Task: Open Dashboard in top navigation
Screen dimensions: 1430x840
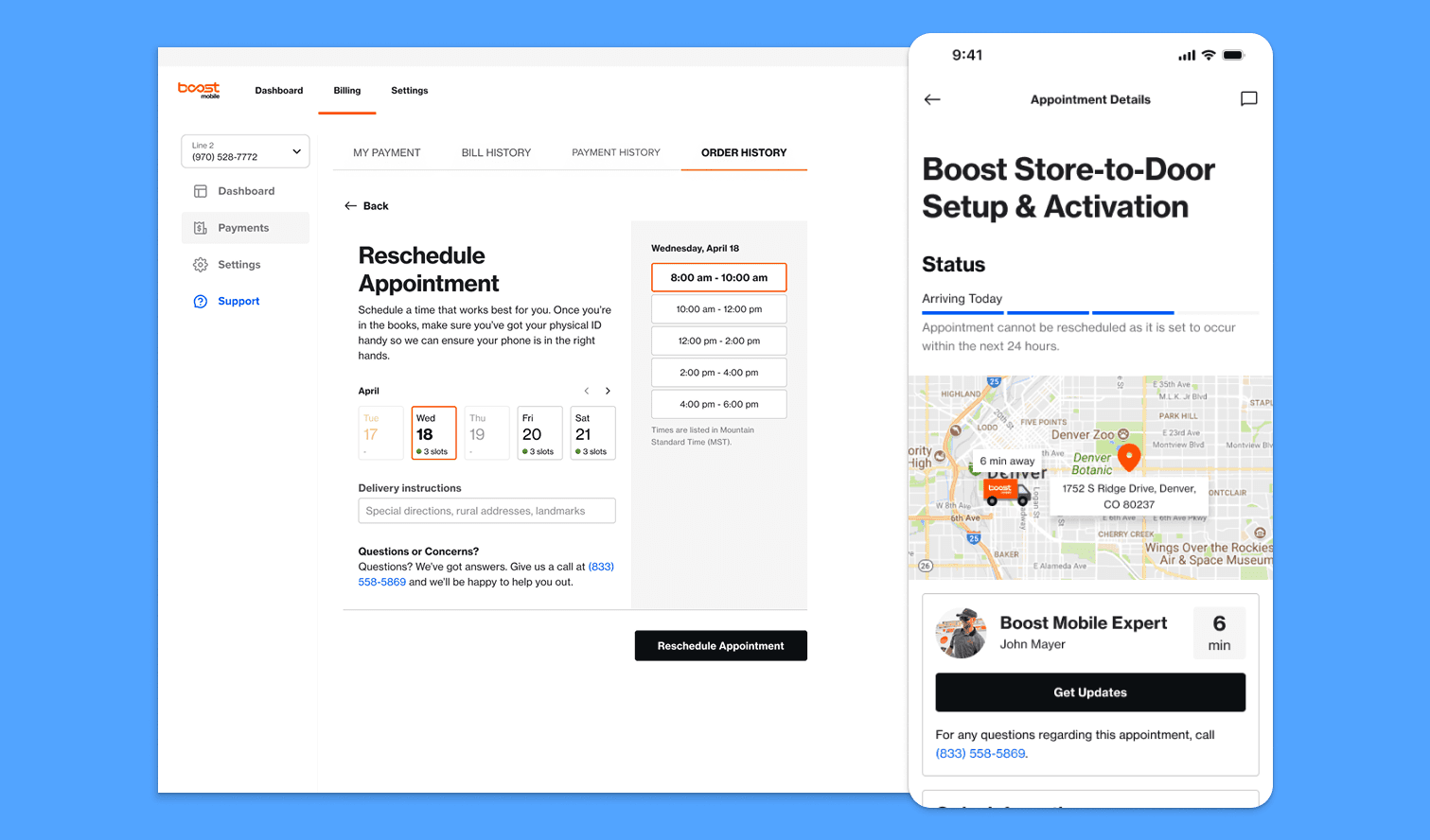Action: point(279,91)
